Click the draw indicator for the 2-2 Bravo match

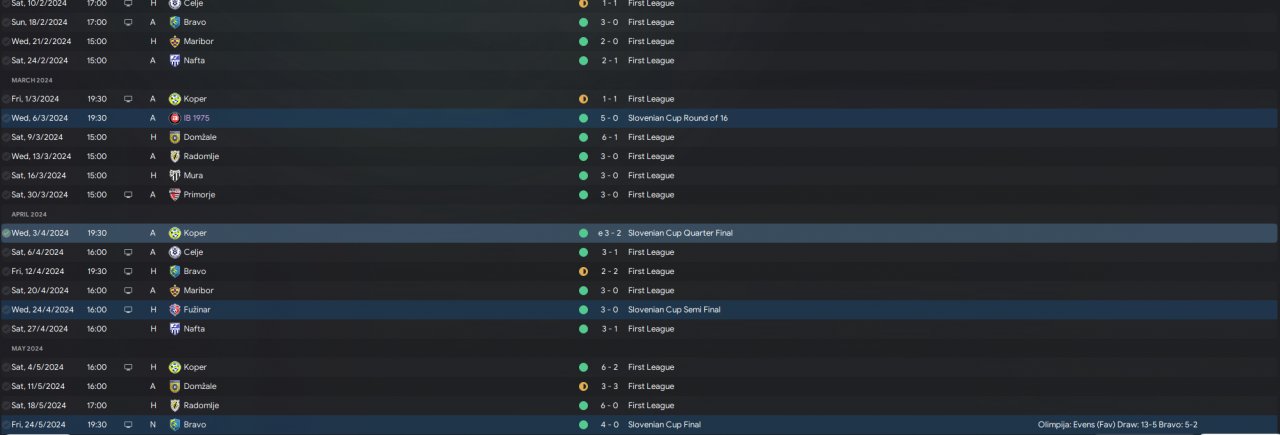(583, 271)
